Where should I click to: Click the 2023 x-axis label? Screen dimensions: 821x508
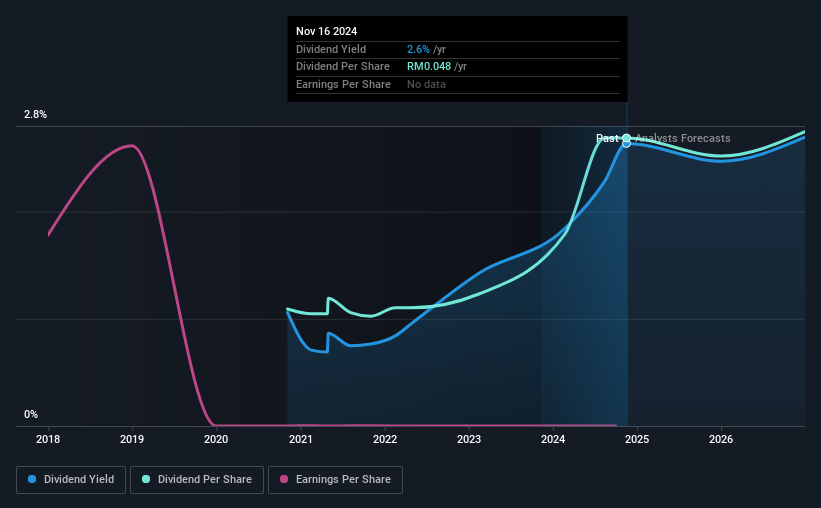click(x=469, y=439)
